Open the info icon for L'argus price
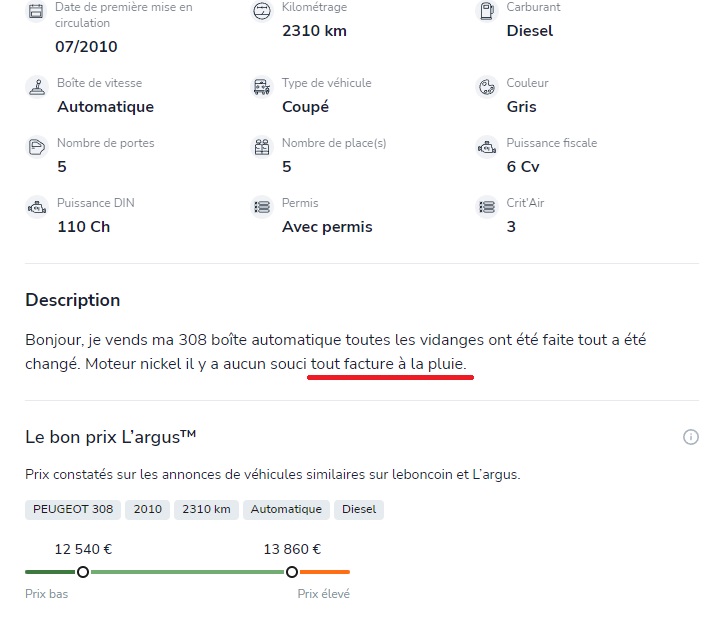 point(690,437)
